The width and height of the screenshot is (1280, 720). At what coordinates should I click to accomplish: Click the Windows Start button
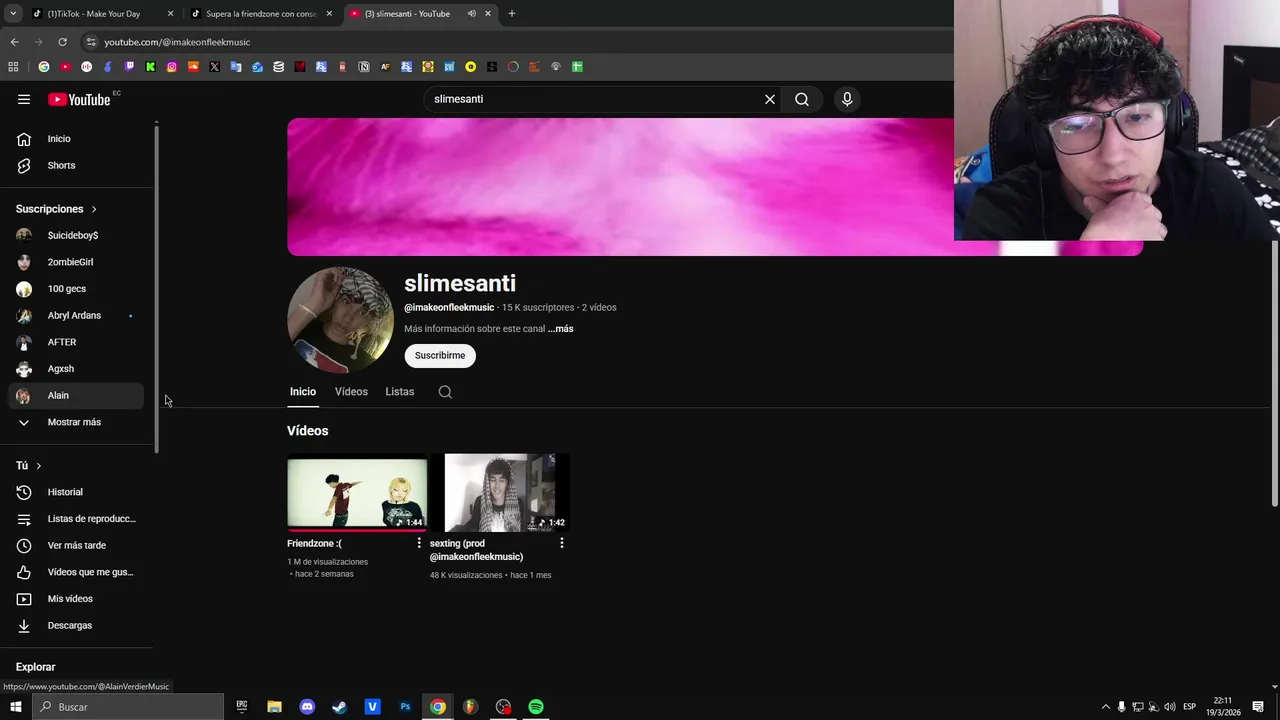(x=15, y=707)
